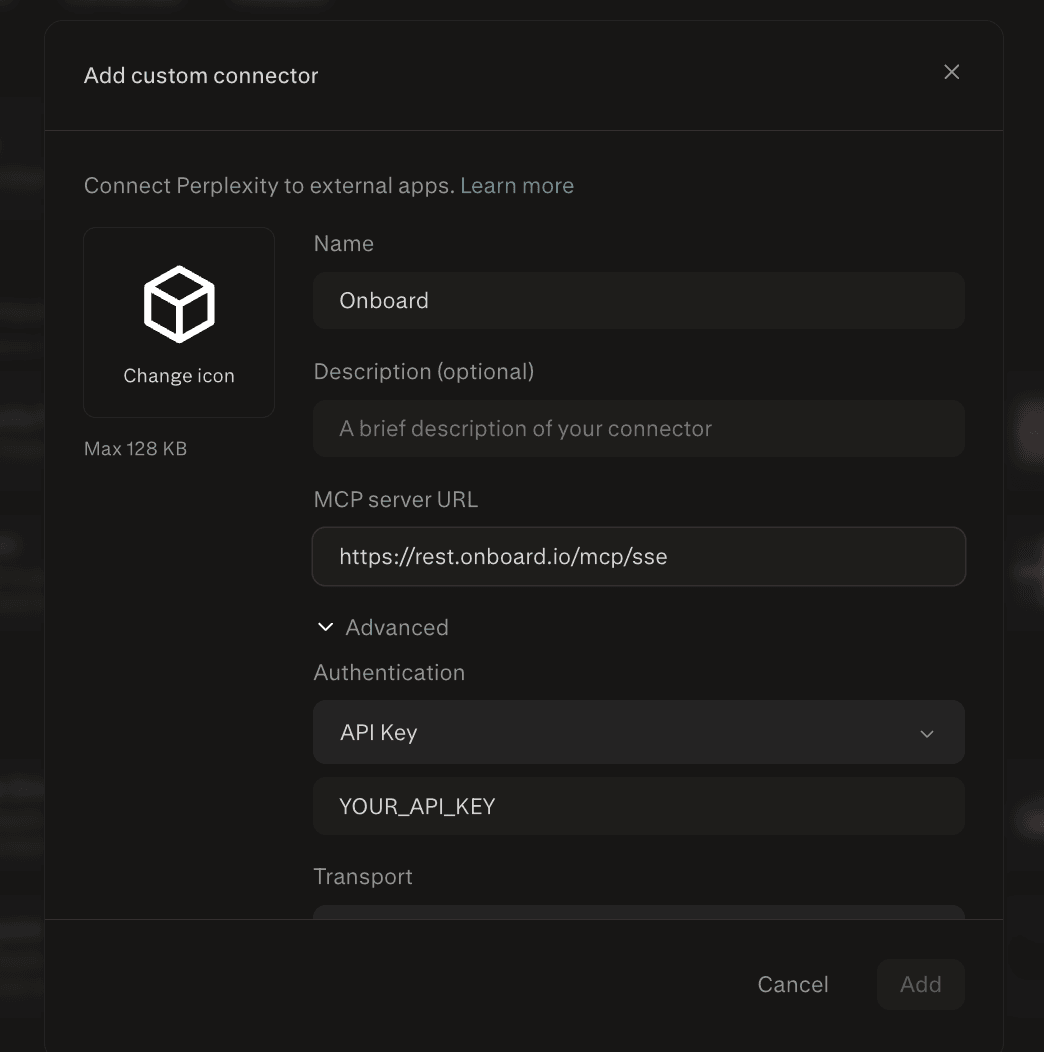Viewport: 1044px width, 1052px height.
Task: Focus the Description (optional) input field
Action: 639,429
